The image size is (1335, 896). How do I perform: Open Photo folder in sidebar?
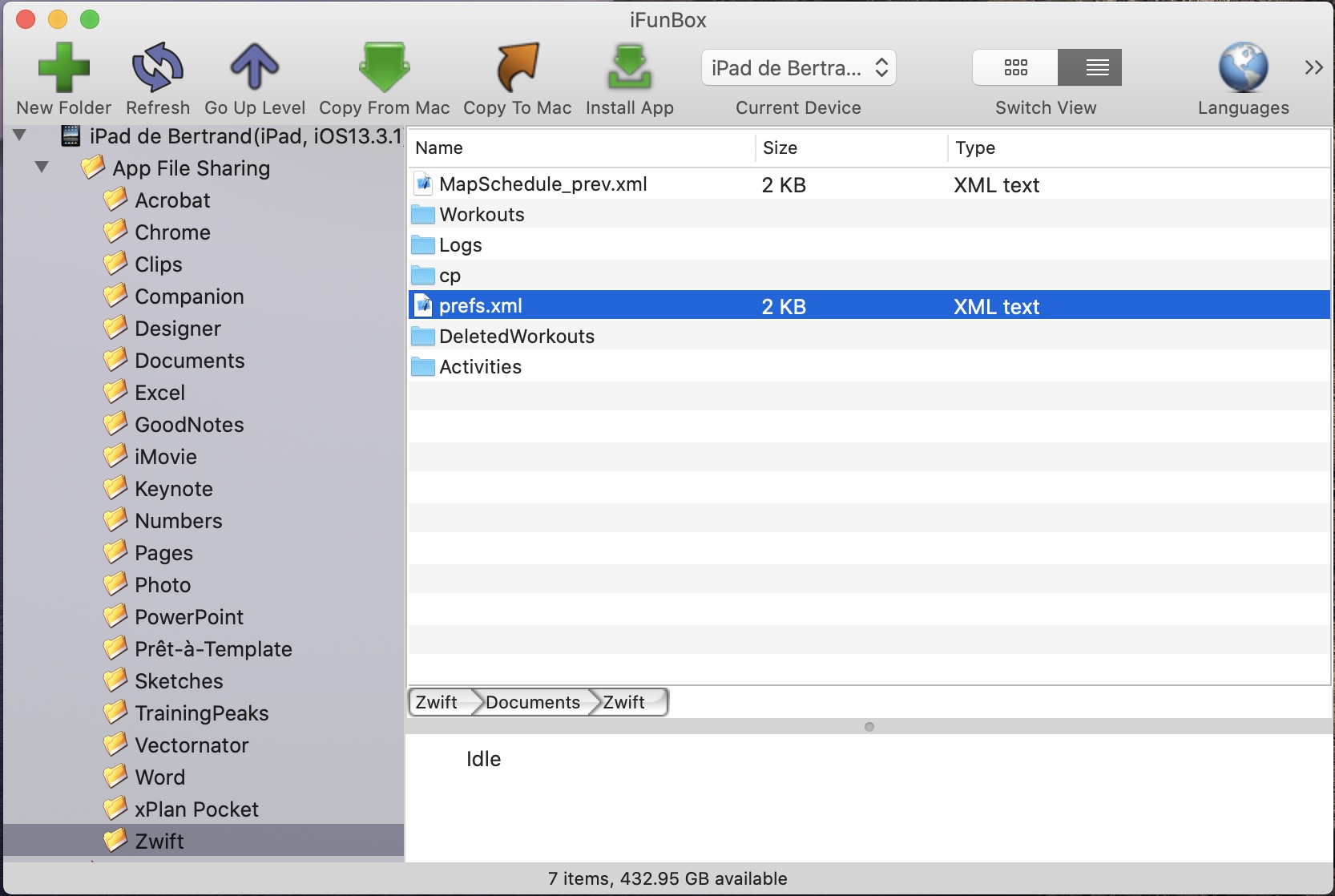(147, 585)
